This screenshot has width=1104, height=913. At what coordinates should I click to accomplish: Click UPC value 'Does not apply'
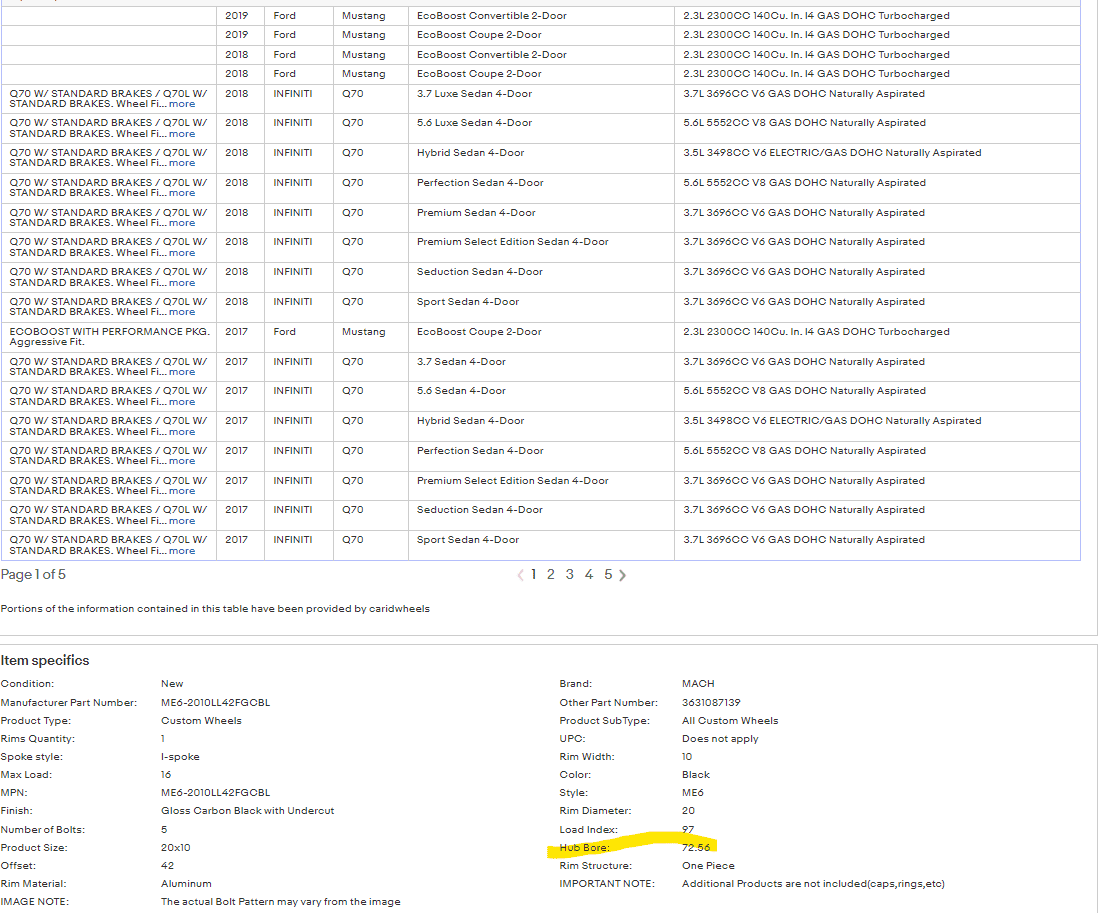tap(720, 739)
